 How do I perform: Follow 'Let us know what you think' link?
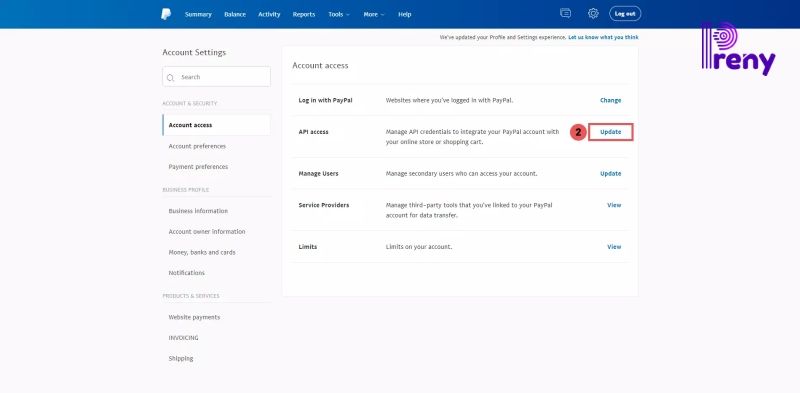coord(603,37)
